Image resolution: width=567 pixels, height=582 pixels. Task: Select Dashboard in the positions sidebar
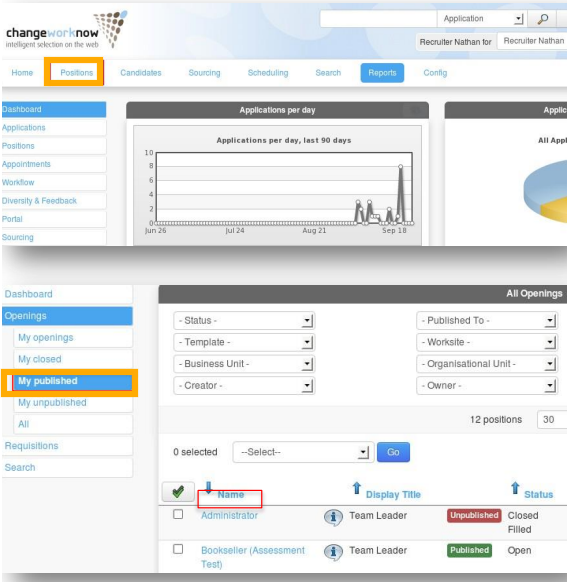[67, 294]
